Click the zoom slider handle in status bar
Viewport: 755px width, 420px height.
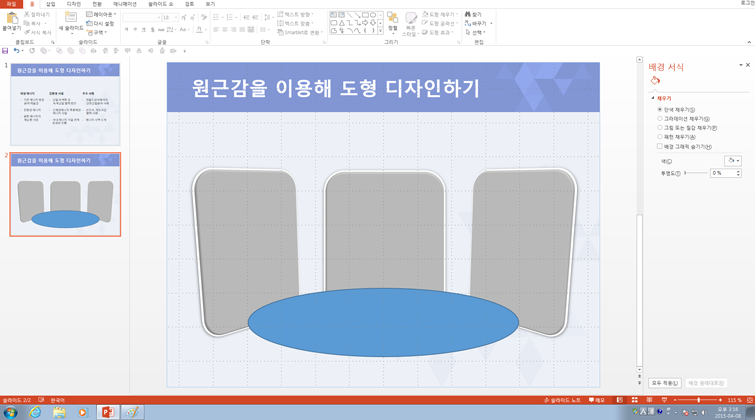click(x=699, y=400)
